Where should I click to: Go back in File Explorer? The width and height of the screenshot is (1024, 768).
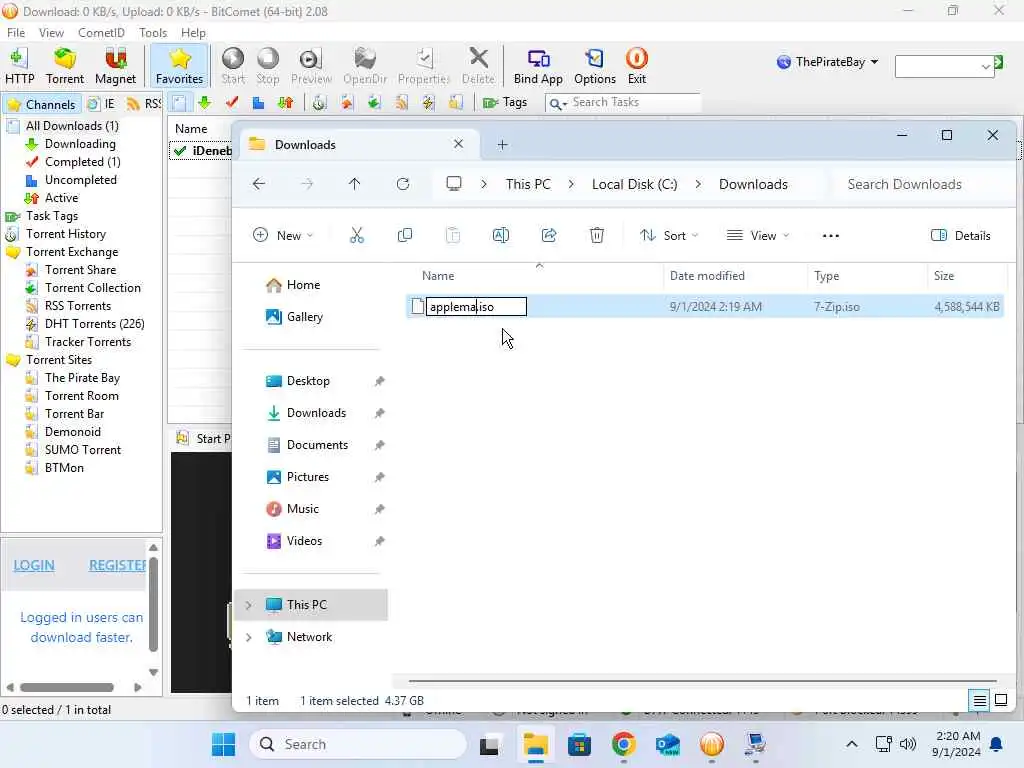click(259, 184)
